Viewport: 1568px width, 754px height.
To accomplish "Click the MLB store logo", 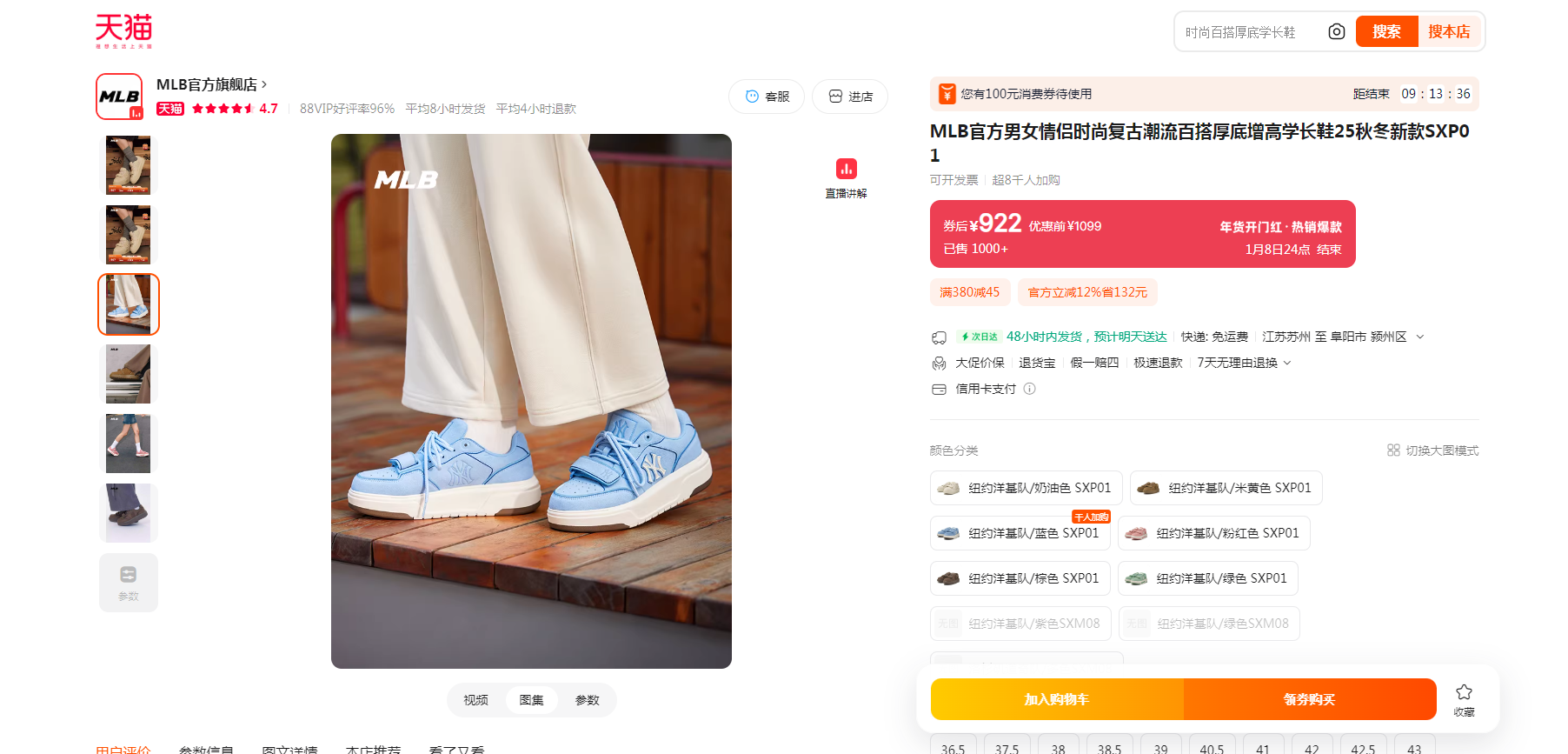I will 119,97.
